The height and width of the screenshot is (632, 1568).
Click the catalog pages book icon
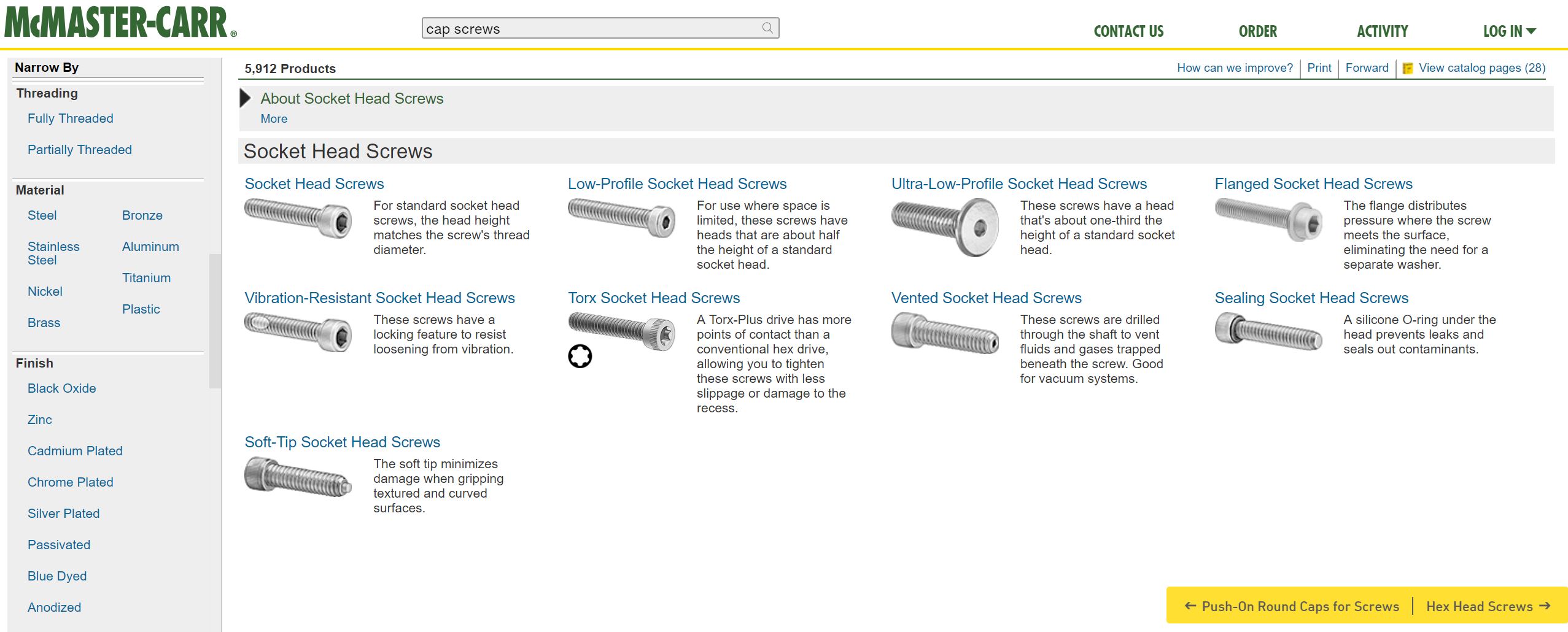[1408, 68]
